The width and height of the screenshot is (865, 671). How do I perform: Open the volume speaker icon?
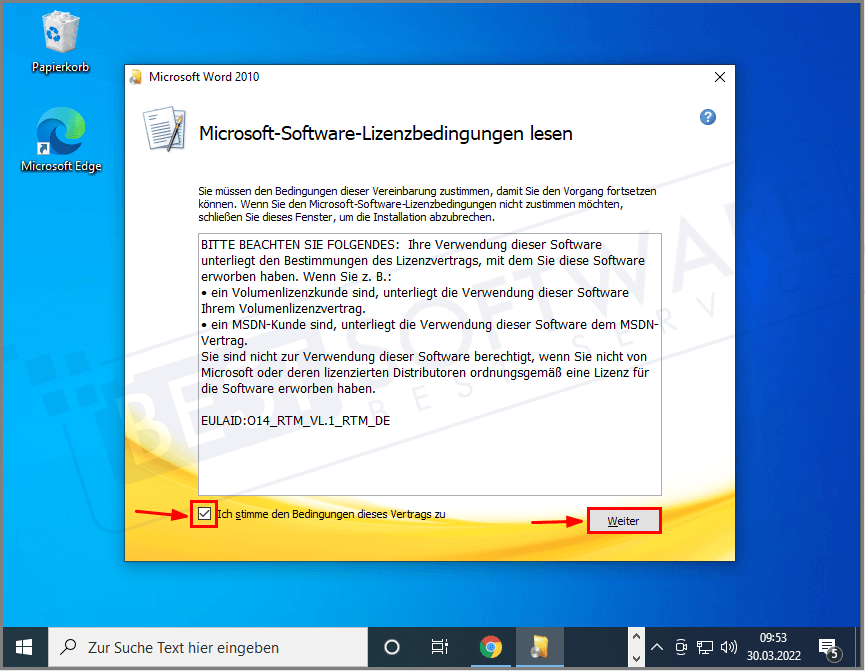point(731,647)
